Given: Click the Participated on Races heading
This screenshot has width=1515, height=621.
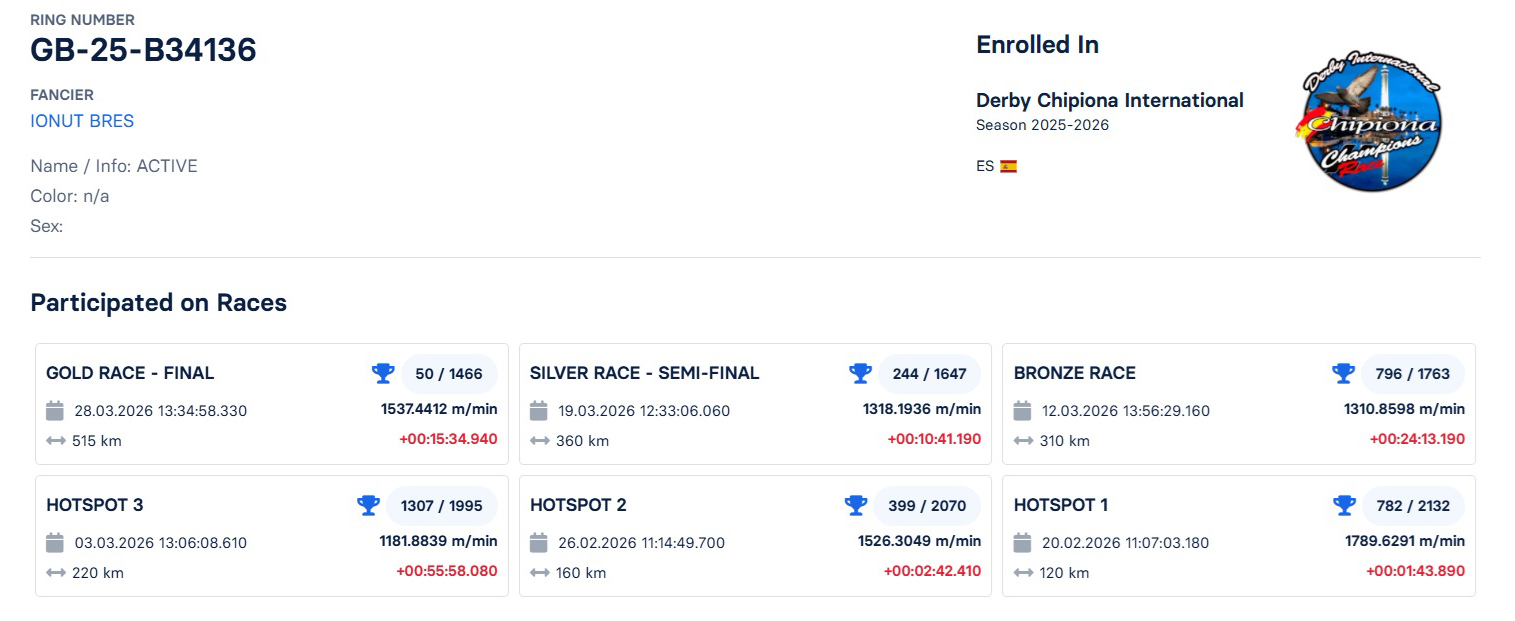Looking at the screenshot, I should click(158, 302).
